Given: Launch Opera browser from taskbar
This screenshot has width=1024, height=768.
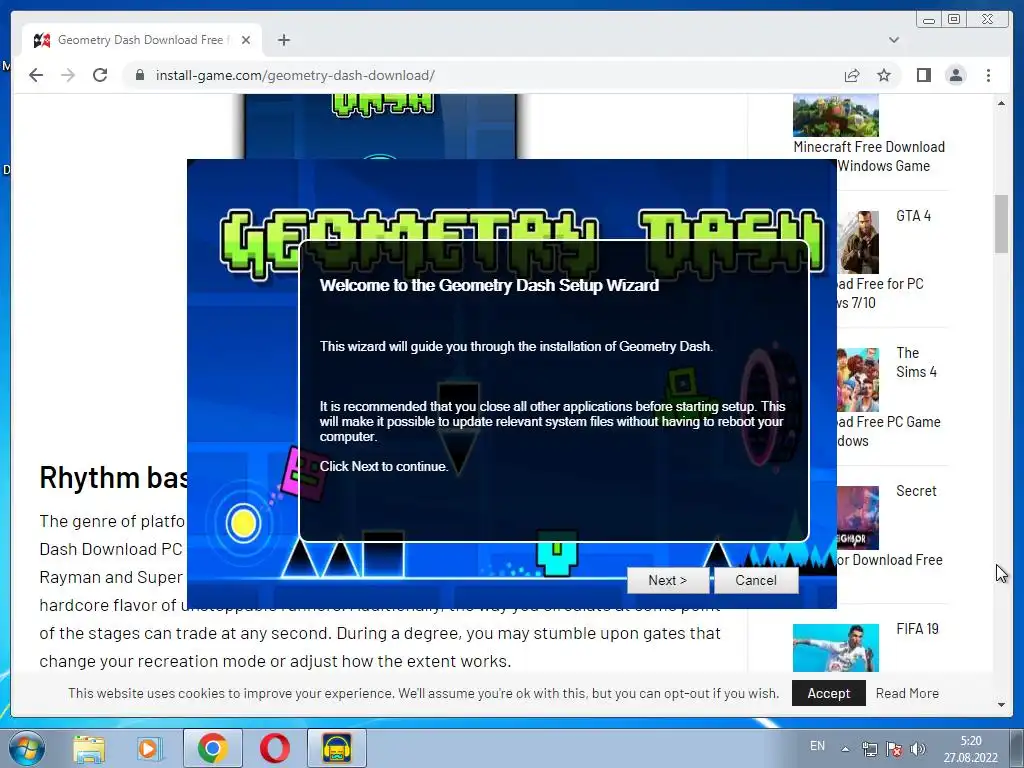Looking at the screenshot, I should tap(275, 748).
